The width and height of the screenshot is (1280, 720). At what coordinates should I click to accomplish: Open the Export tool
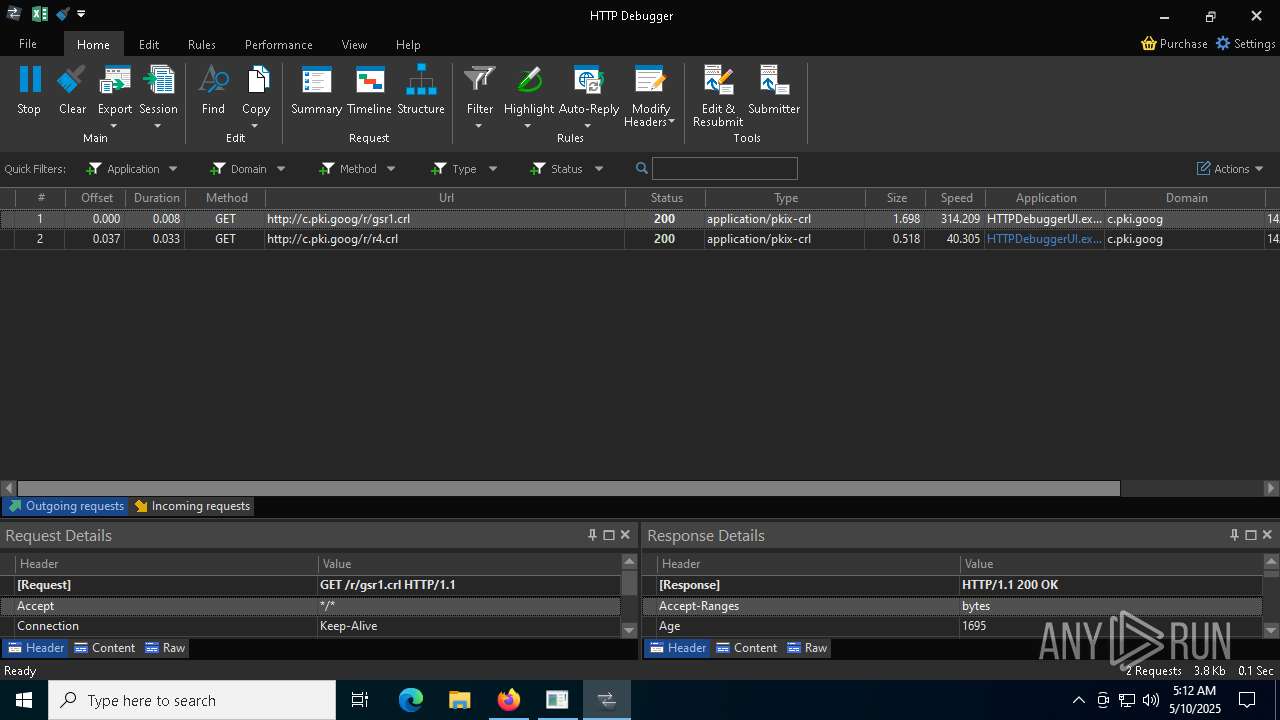coord(115,90)
